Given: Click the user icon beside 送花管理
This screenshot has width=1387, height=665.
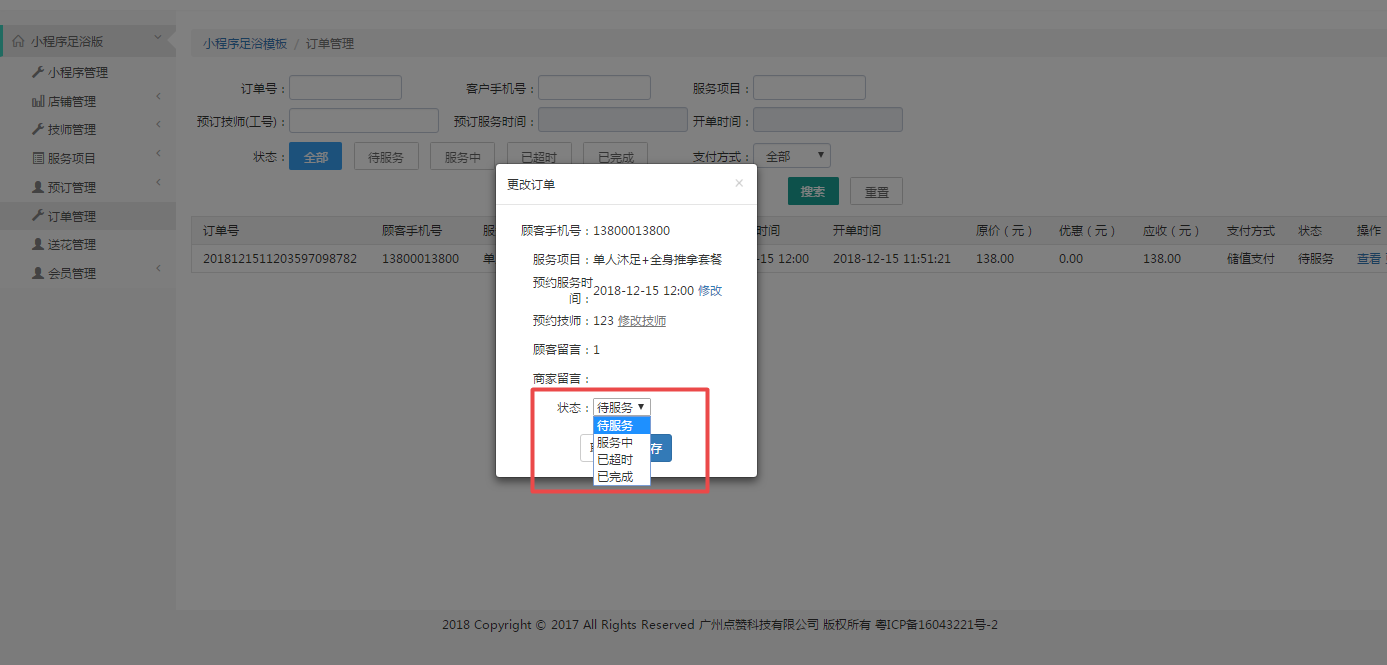Looking at the screenshot, I should pos(38,244).
